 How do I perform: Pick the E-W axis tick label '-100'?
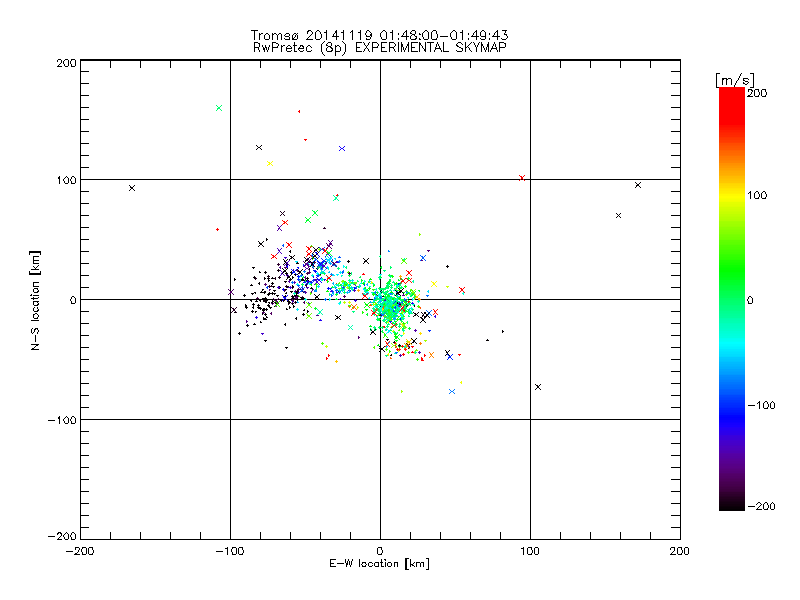[x=230, y=551]
